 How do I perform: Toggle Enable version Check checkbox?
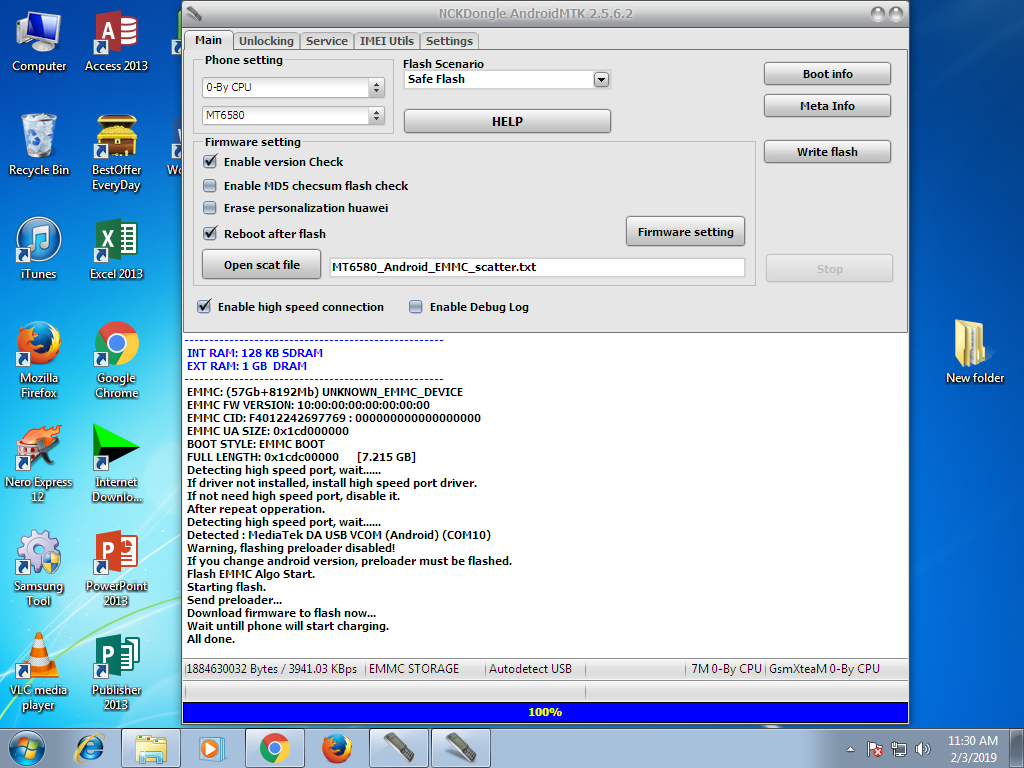tap(210, 161)
